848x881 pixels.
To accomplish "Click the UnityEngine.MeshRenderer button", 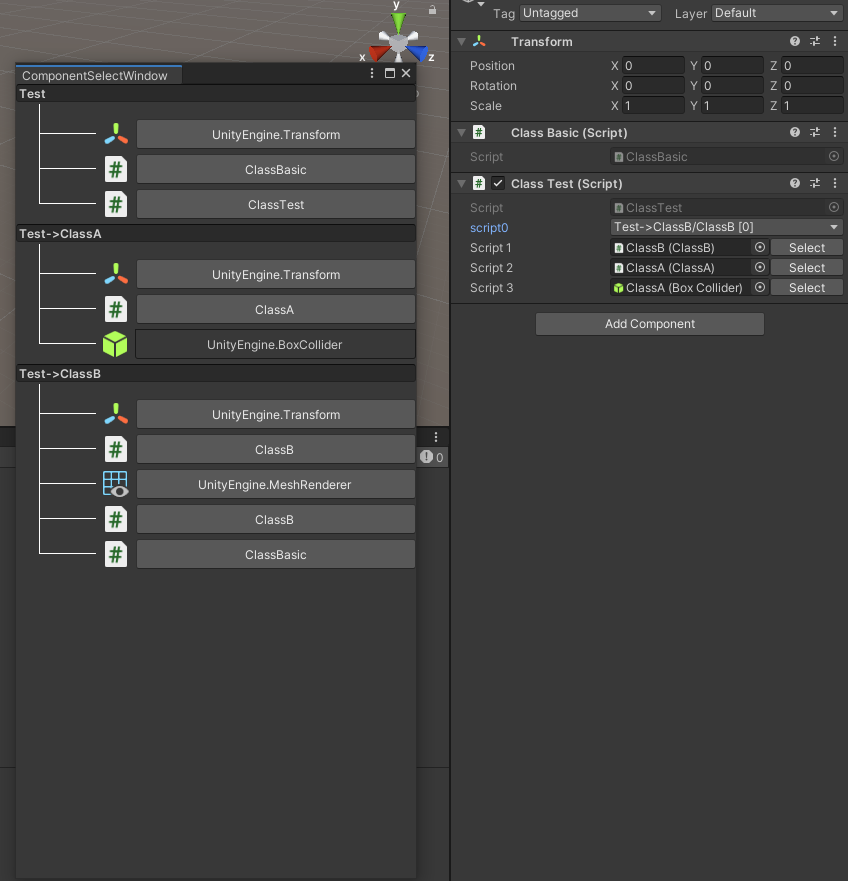I will click(x=276, y=484).
